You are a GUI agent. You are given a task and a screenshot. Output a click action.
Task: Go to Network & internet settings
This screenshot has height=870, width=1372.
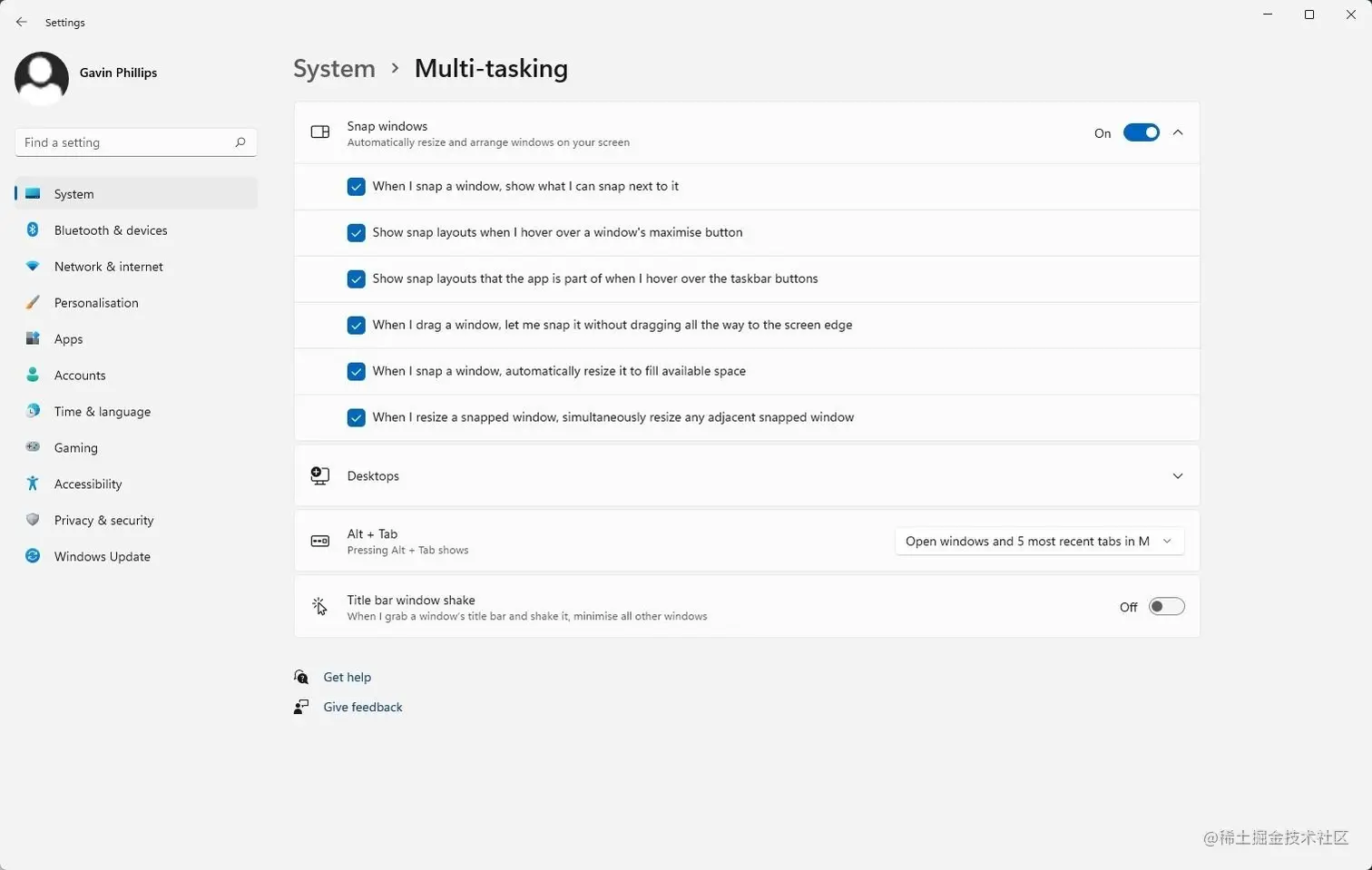click(x=136, y=266)
